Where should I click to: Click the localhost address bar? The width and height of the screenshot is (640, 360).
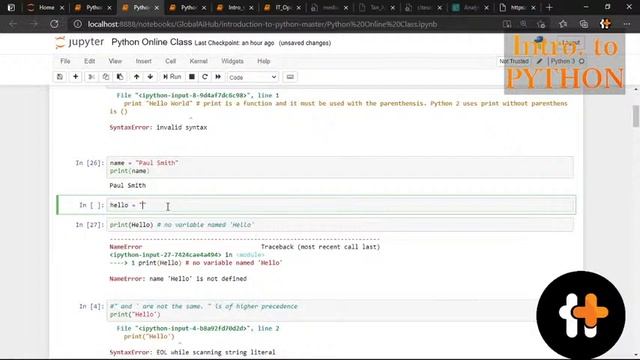click(261, 24)
